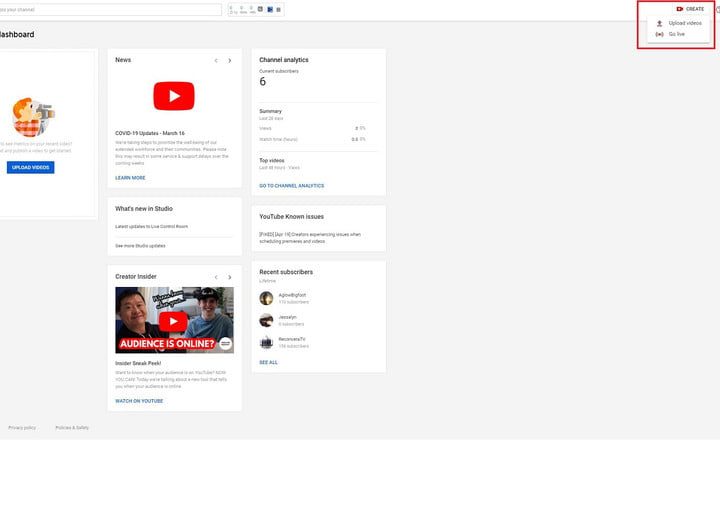Open WATCH ON YOUTUBE link
Viewport: 720px width, 512px height.
pos(139,401)
